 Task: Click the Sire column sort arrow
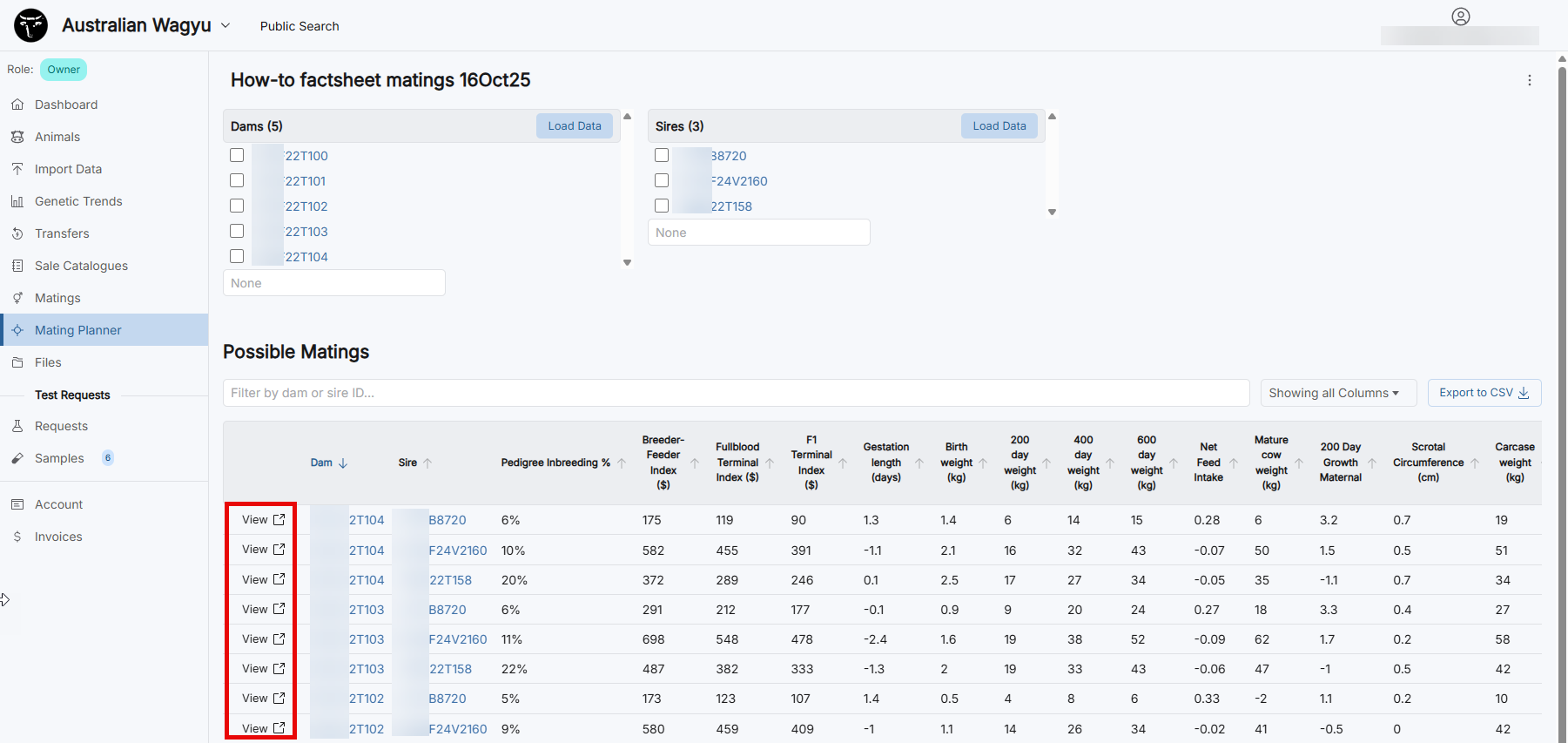point(427,463)
